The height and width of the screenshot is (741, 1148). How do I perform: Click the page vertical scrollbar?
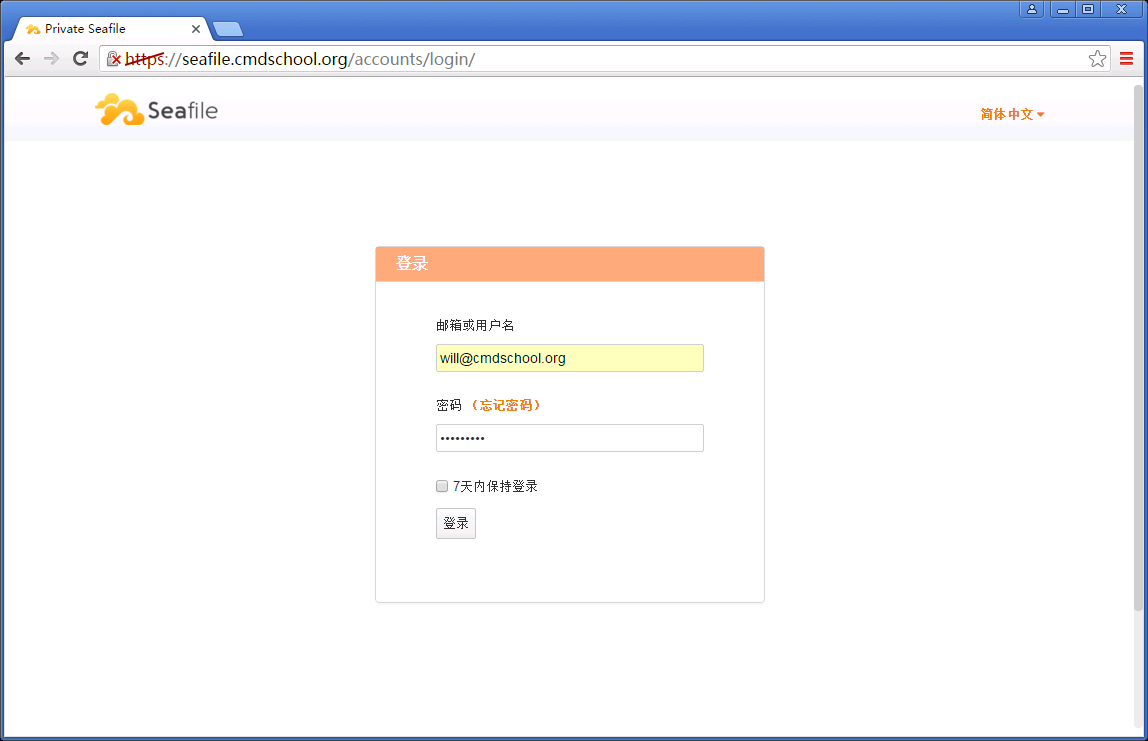coord(1138,349)
